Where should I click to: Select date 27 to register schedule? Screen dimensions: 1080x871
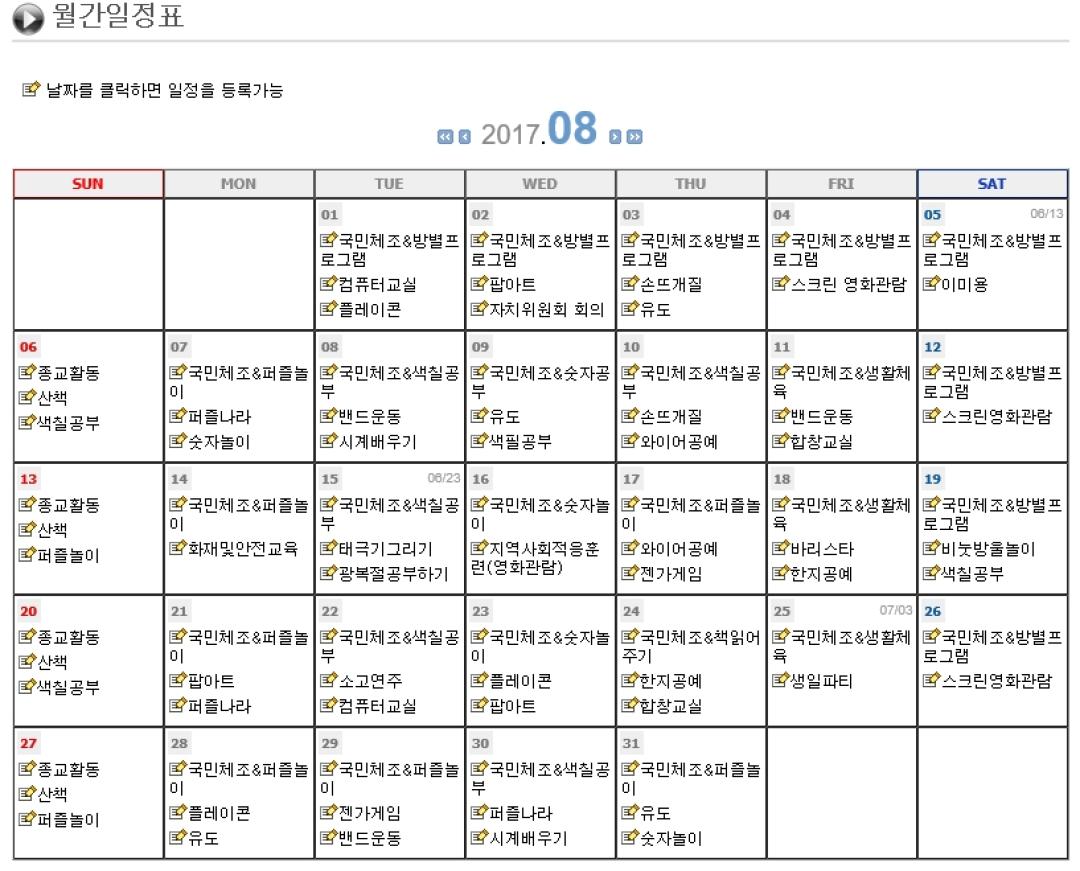pyautogui.click(x=28, y=743)
